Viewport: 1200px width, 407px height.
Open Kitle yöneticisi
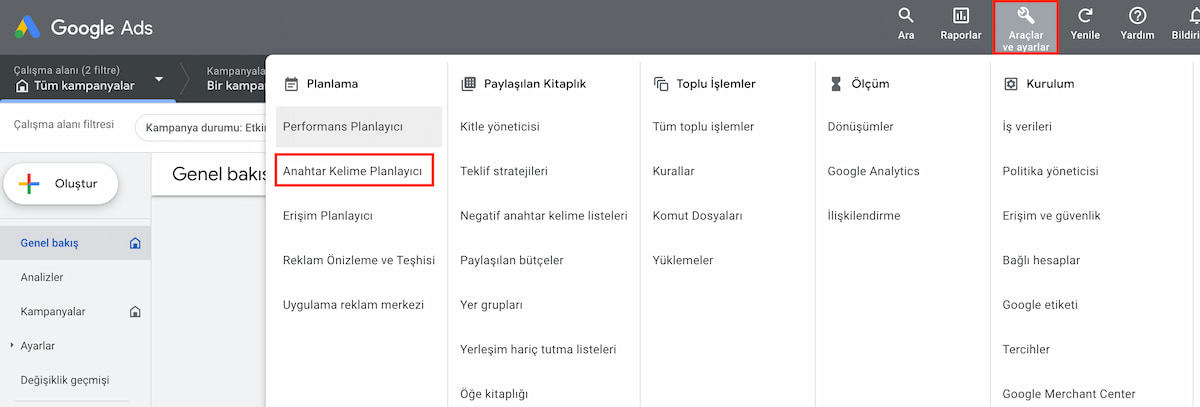pyautogui.click(x=500, y=127)
